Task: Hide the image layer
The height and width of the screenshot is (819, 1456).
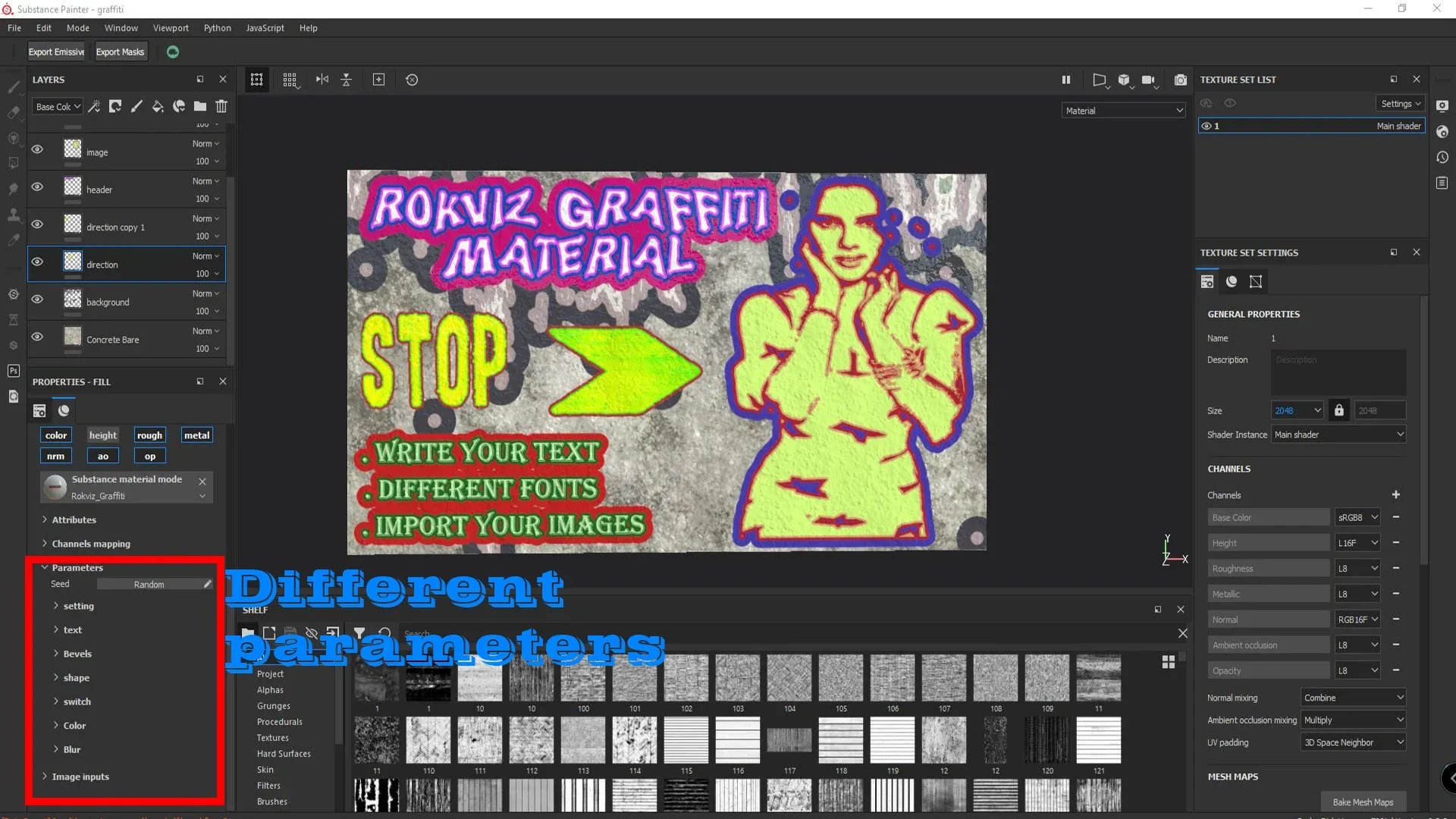Action: [37, 149]
